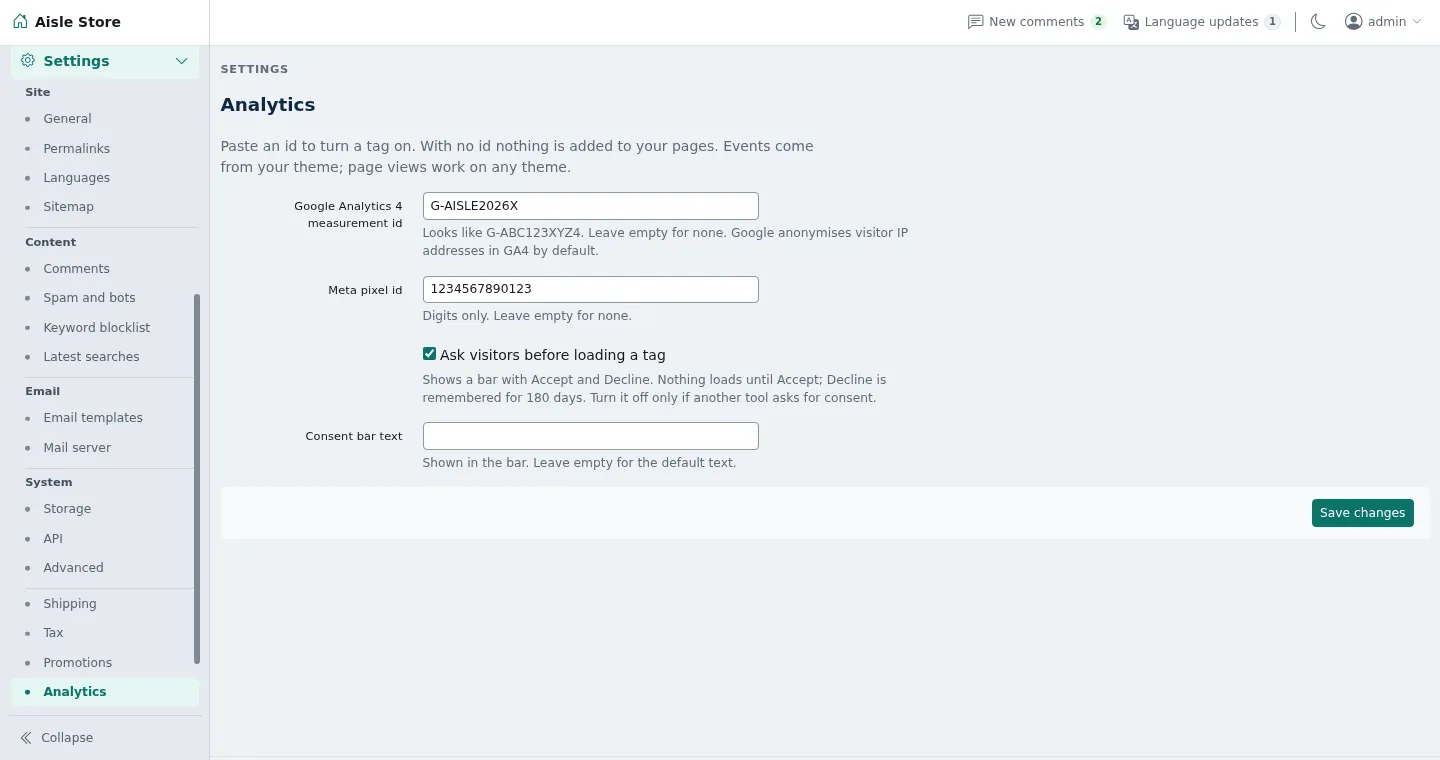This screenshot has width=1440, height=760.
Task: Select Sitemap in the sidebar
Action: 68,207
